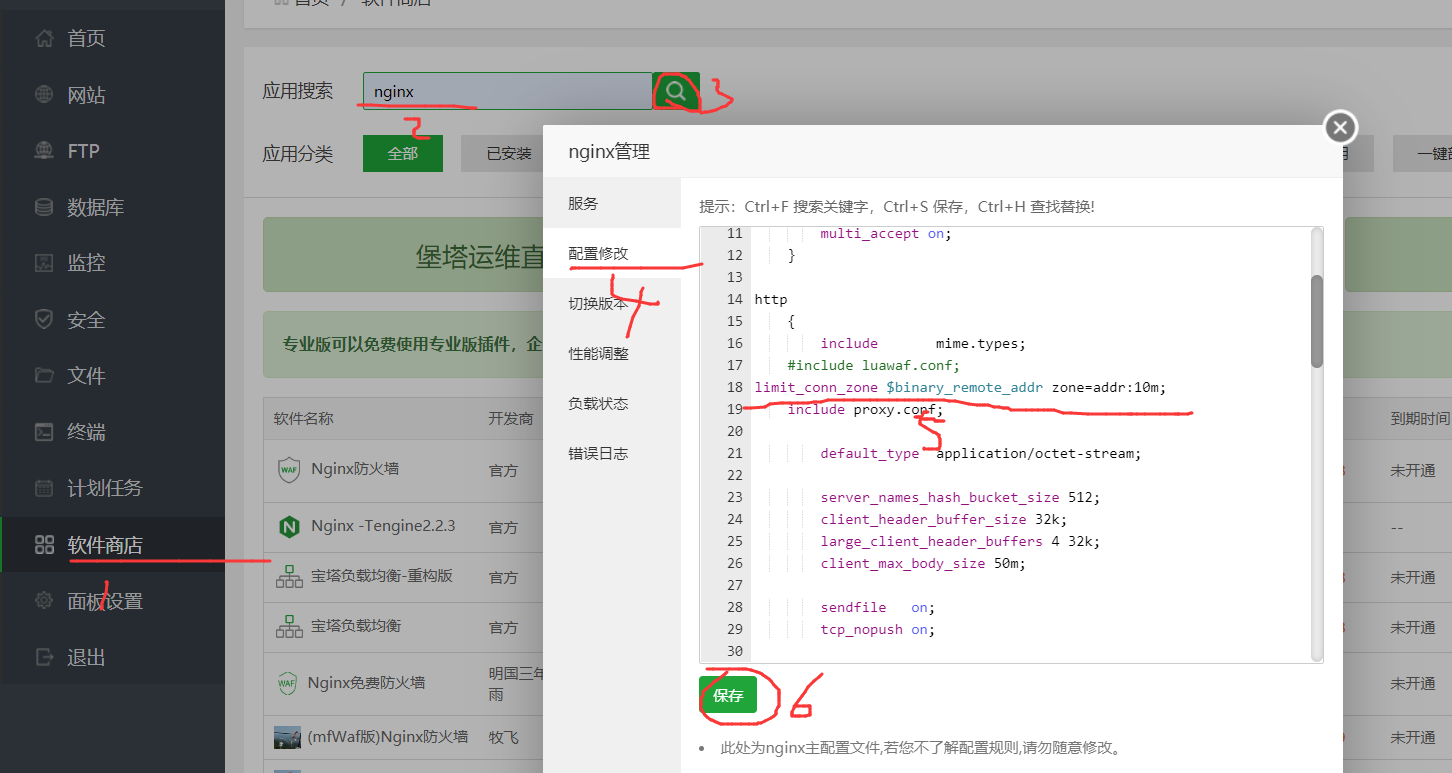The image size is (1452, 773).
Task: Click the sendfile on line
Action: [877, 607]
